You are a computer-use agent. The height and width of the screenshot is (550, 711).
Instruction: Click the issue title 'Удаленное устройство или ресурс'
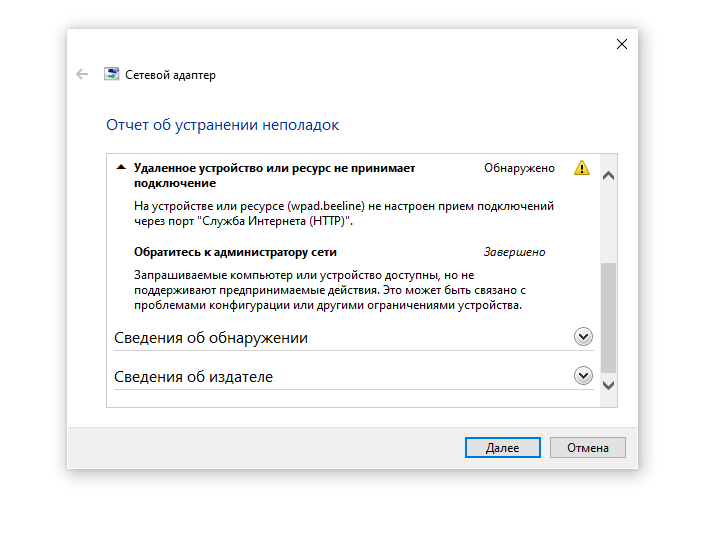[x=274, y=175]
